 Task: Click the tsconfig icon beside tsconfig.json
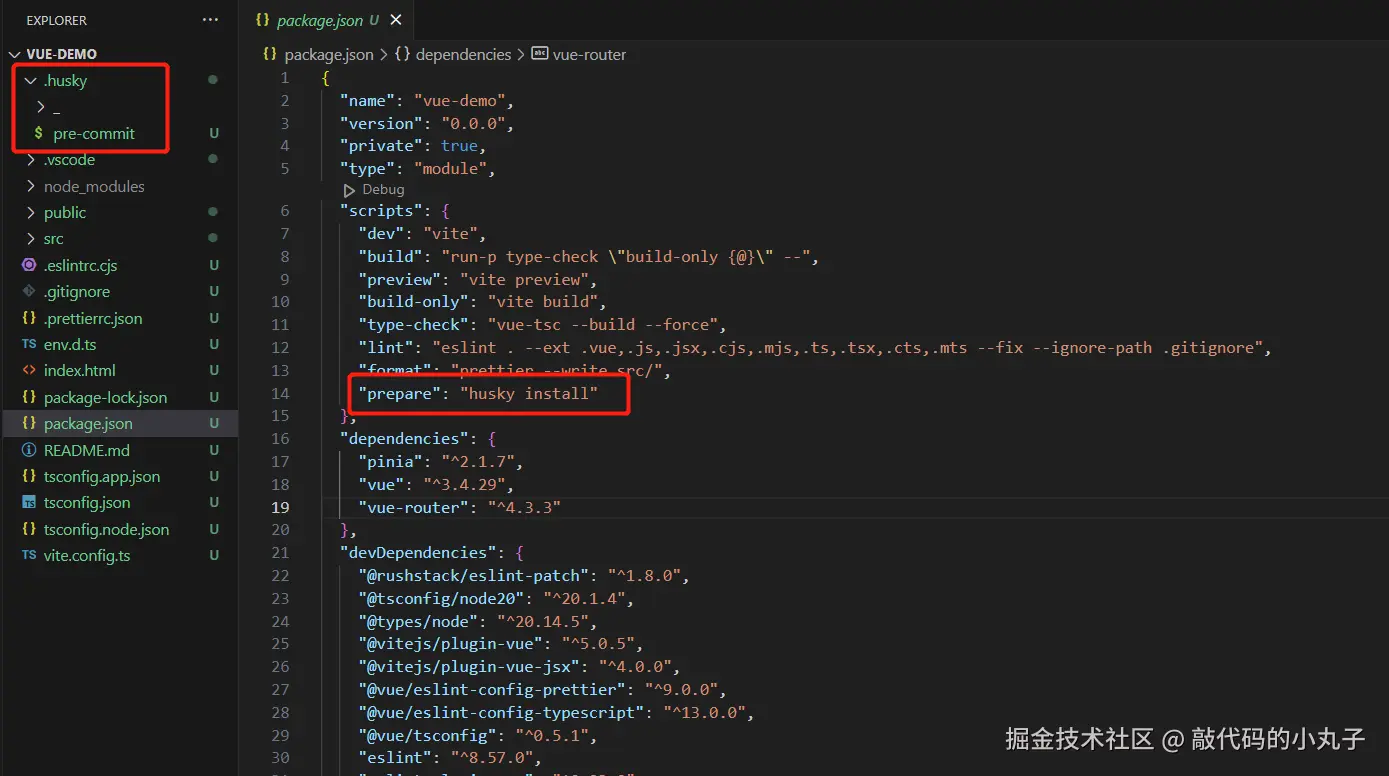click(29, 503)
